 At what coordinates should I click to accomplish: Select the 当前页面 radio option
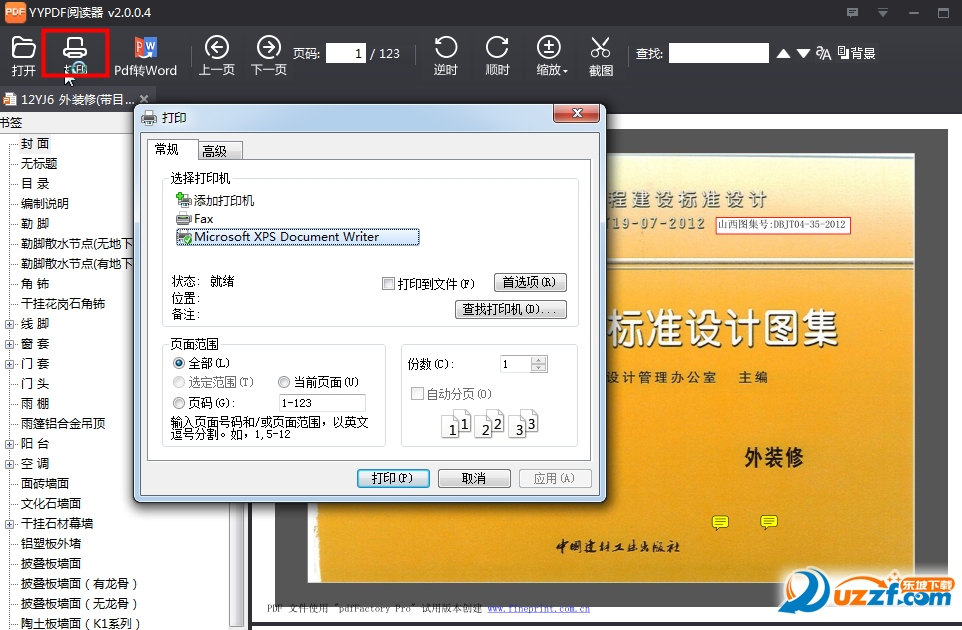point(283,382)
